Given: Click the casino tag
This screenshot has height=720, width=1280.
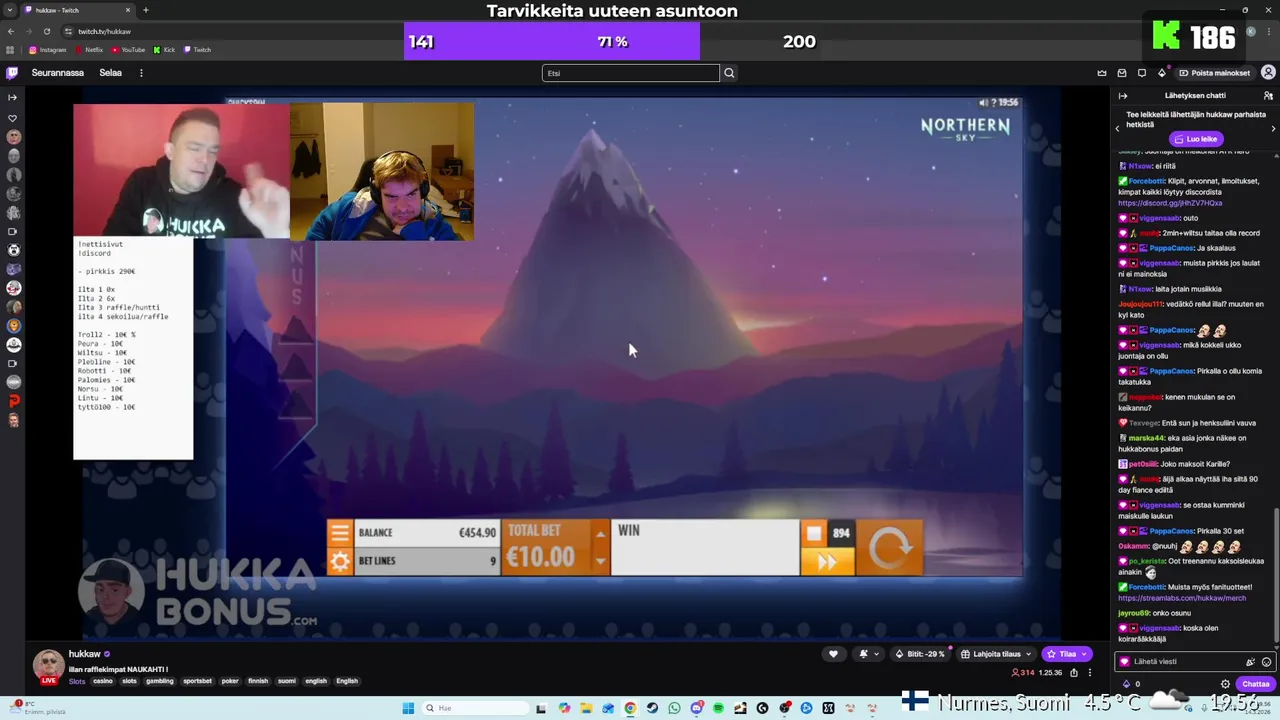Looking at the screenshot, I should 103,681.
